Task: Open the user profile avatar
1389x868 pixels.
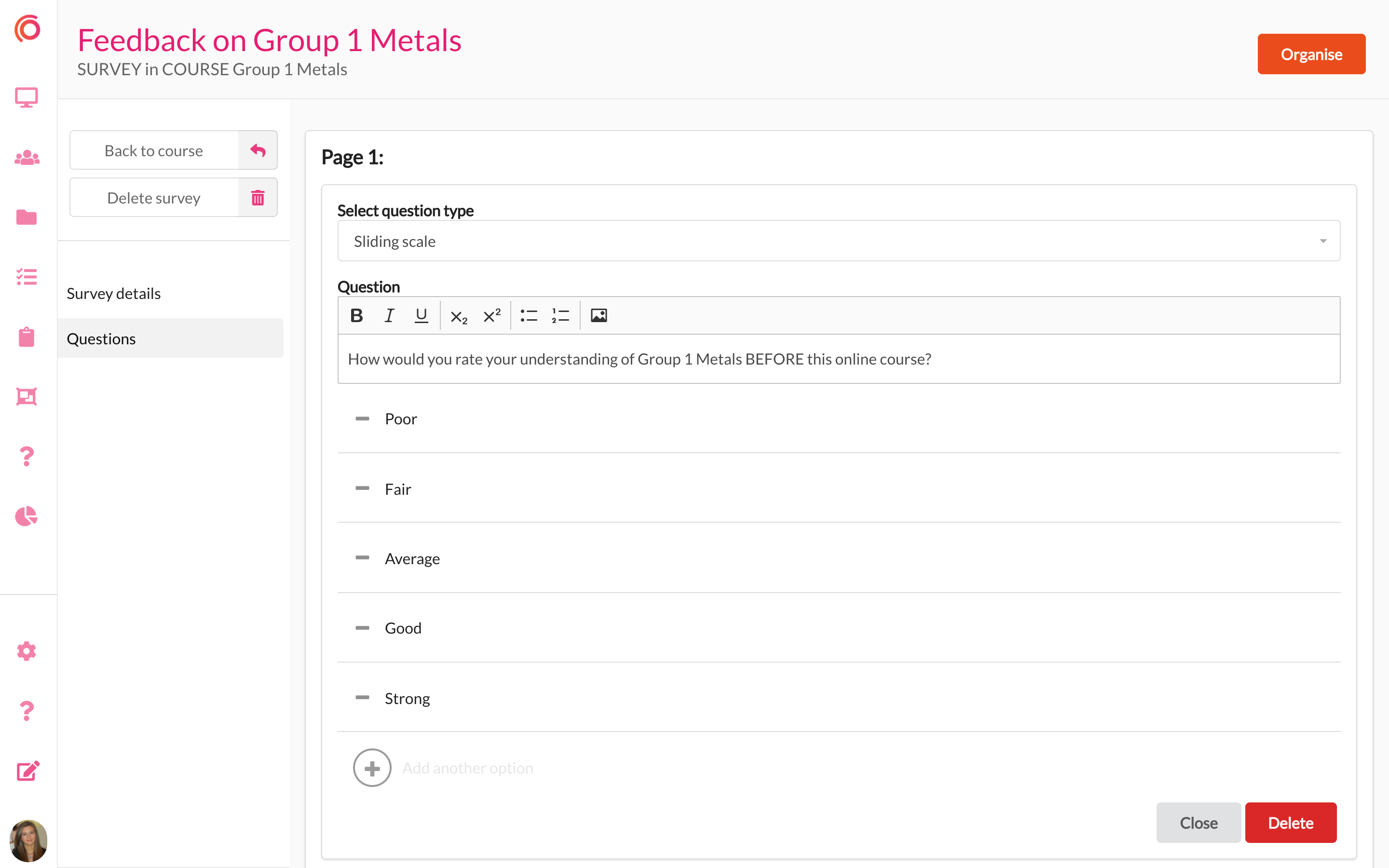Action: point(28,841)
